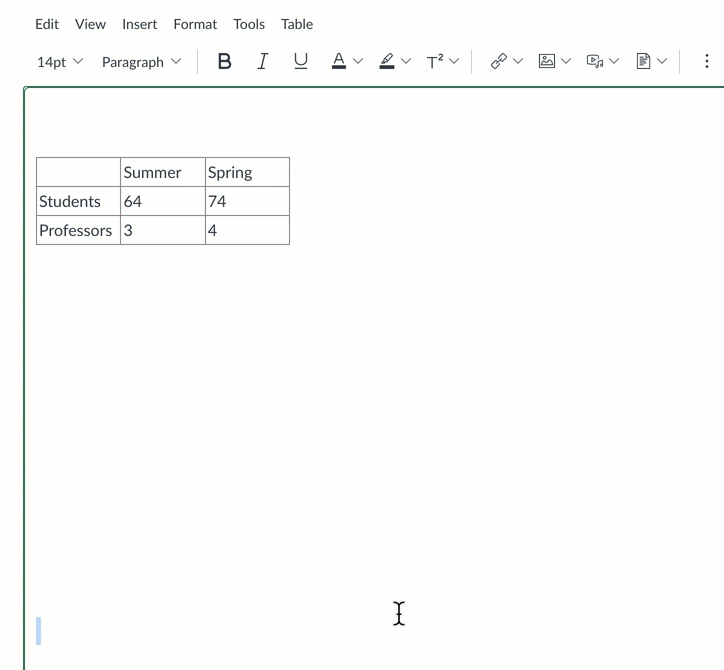The image size is (724, 670).
Task: Click the superscript T² icon
Action: coord(435,61)
